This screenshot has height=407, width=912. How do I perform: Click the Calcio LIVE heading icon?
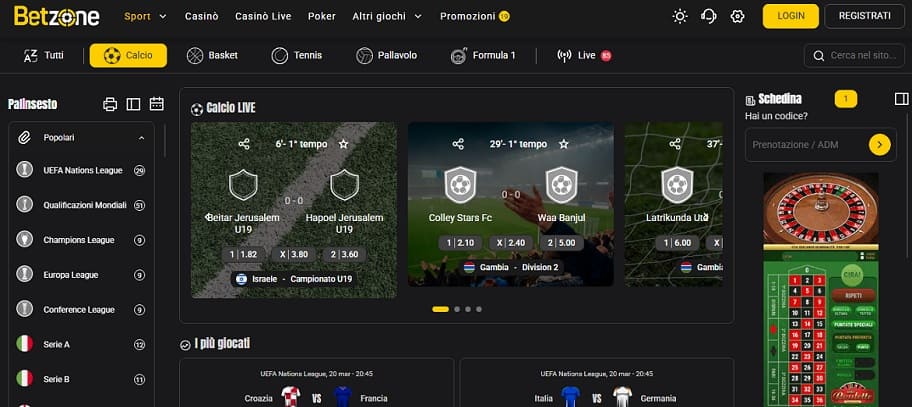pyautogui.click(x=197, y=109)
